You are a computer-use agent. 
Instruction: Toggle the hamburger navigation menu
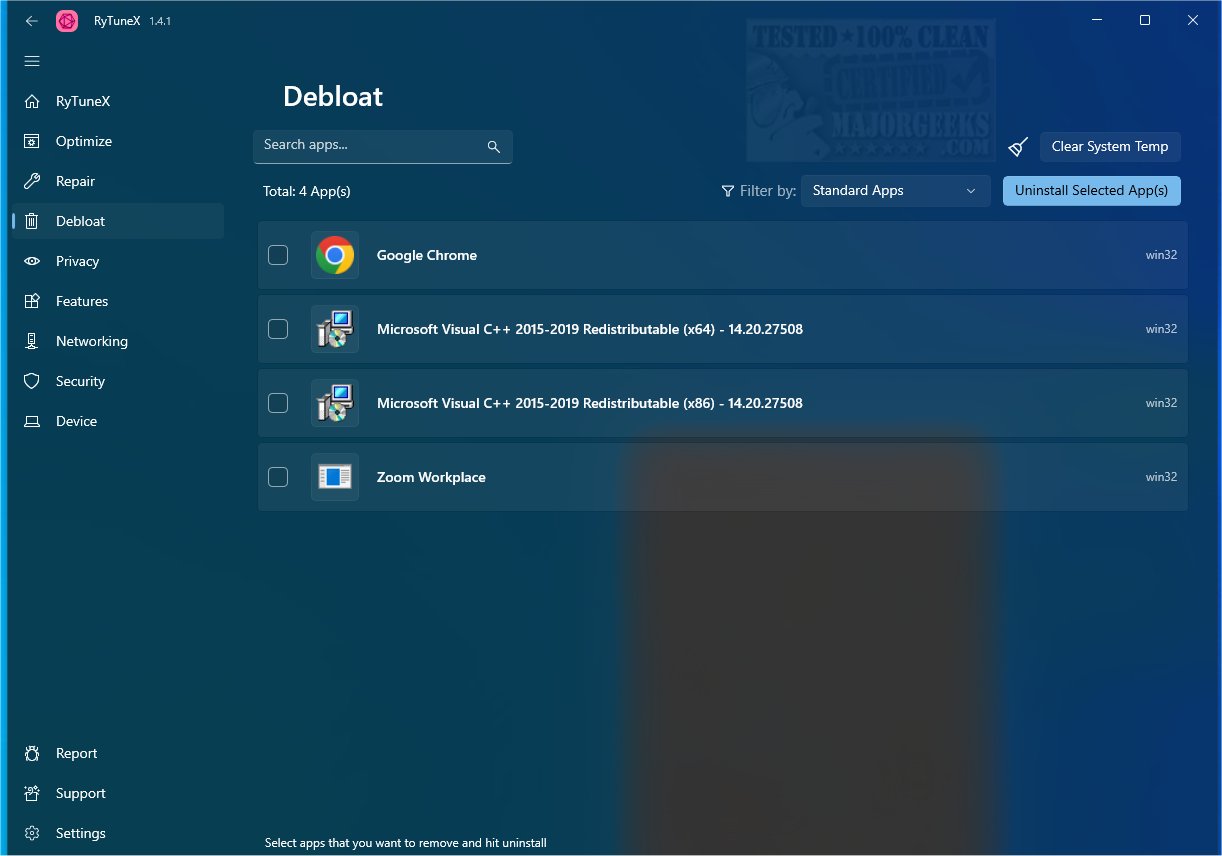pos(32,61)
